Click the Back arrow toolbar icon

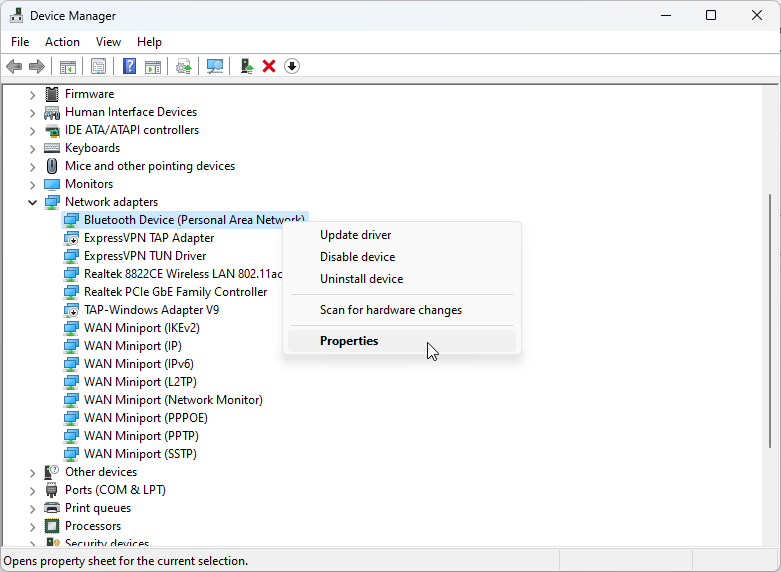coord(14,66)
